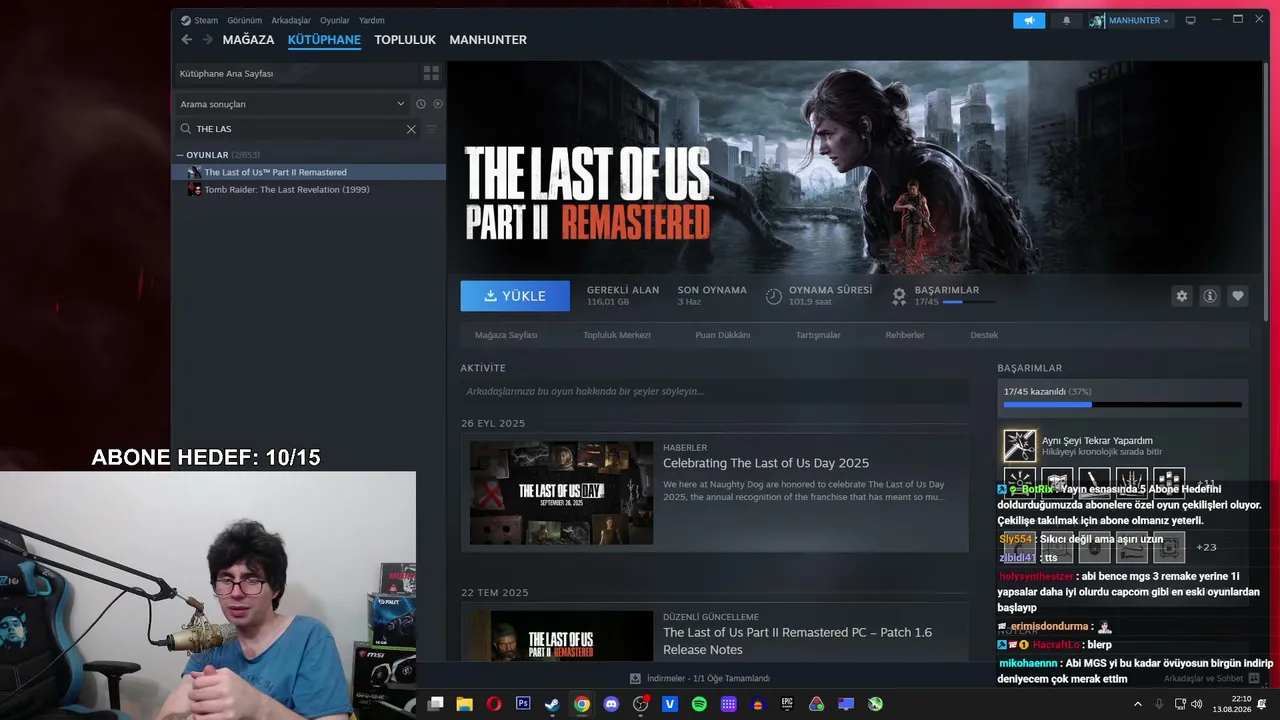Screen dimensions: 1280x720
Task: Click the BAŞARIMLAR progress bar in header
Action: 968,301
